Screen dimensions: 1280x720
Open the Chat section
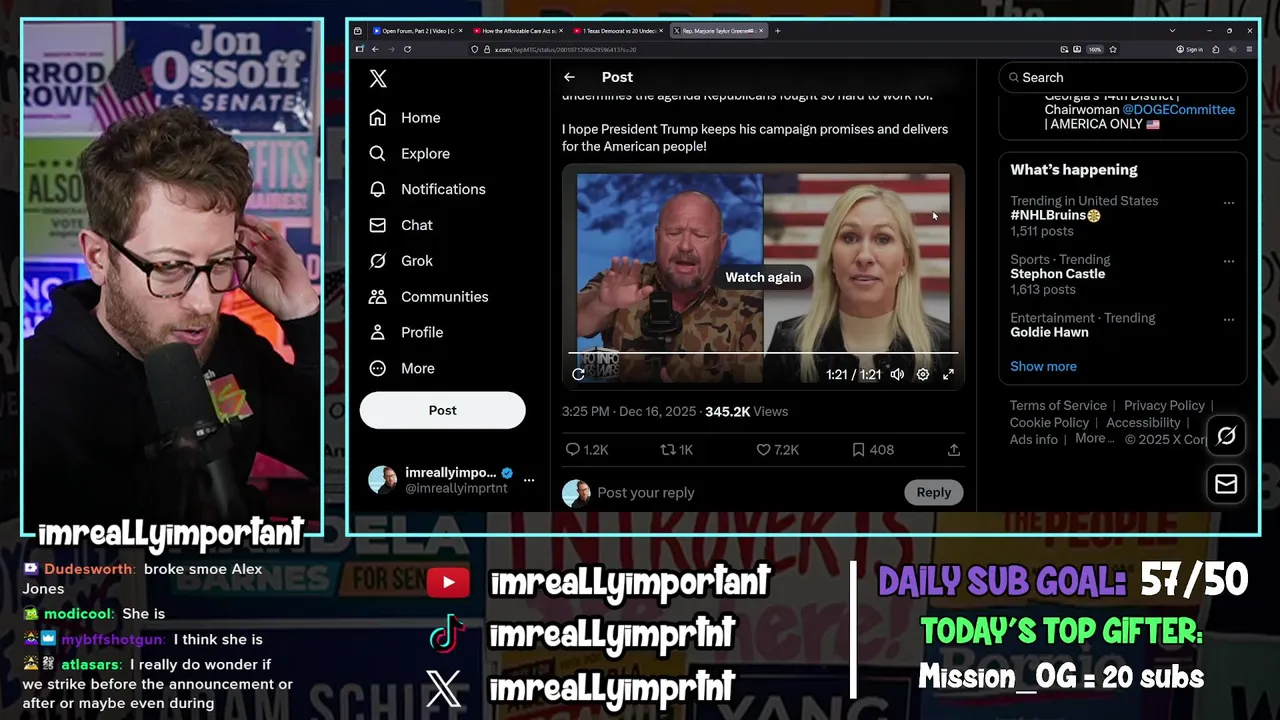click(401, 225)
